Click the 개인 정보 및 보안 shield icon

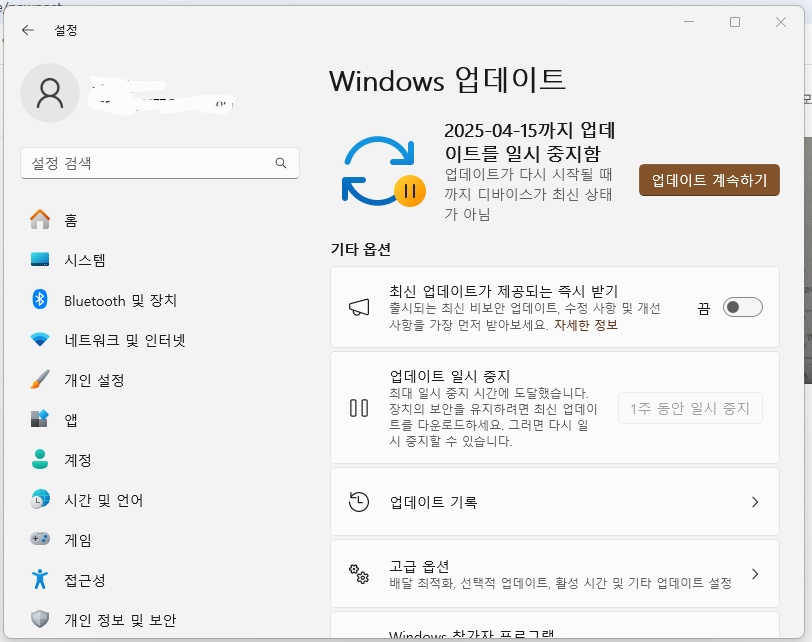(40, 619)
